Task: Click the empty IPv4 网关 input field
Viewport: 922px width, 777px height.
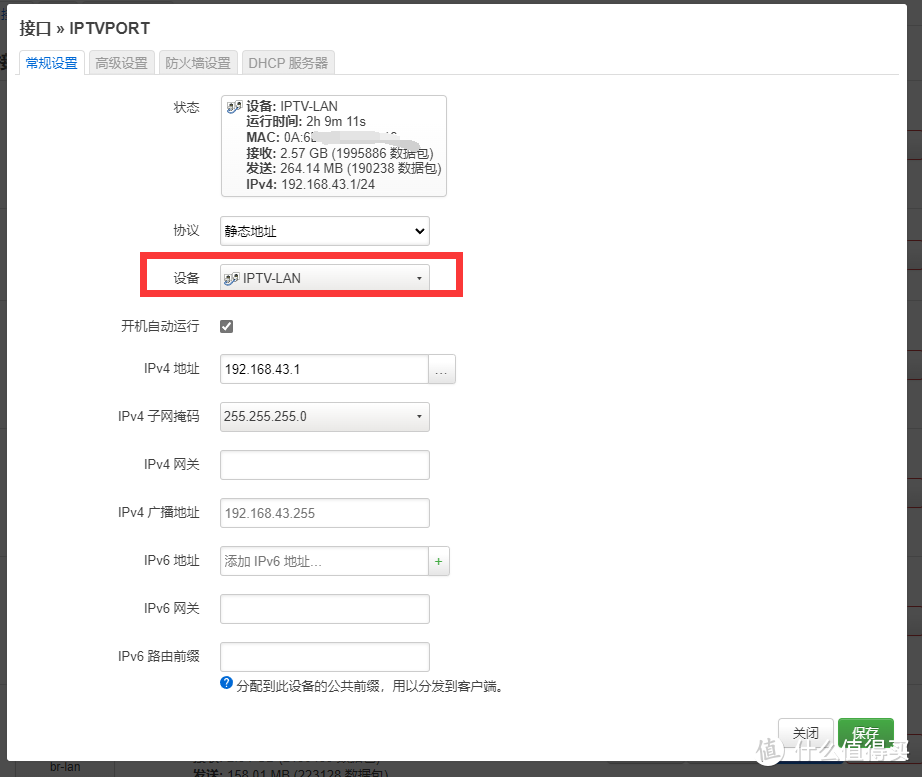Action: pyautogui.click(x=324, y=465)
